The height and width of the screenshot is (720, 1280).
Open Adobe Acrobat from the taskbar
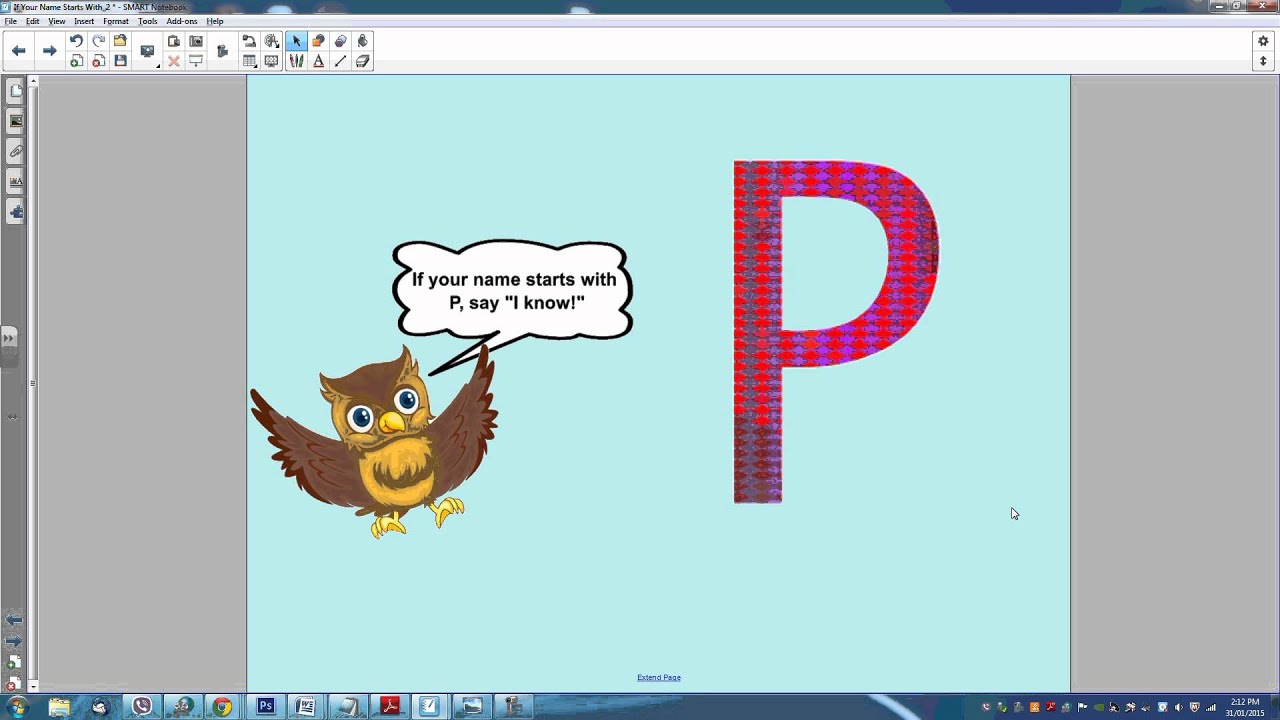pos(389,707)
